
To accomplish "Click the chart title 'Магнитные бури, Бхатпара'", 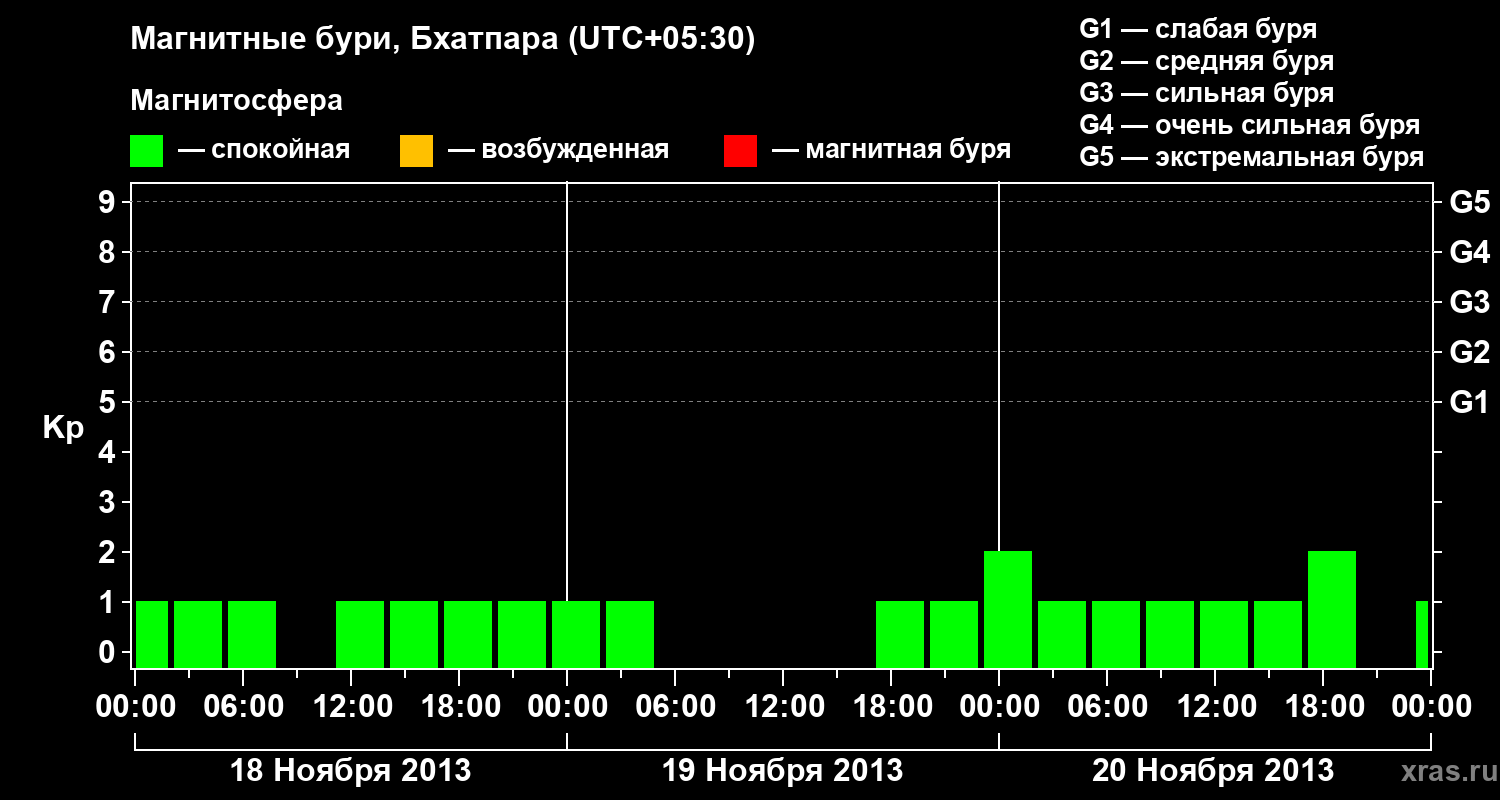I will coord(345,40).
